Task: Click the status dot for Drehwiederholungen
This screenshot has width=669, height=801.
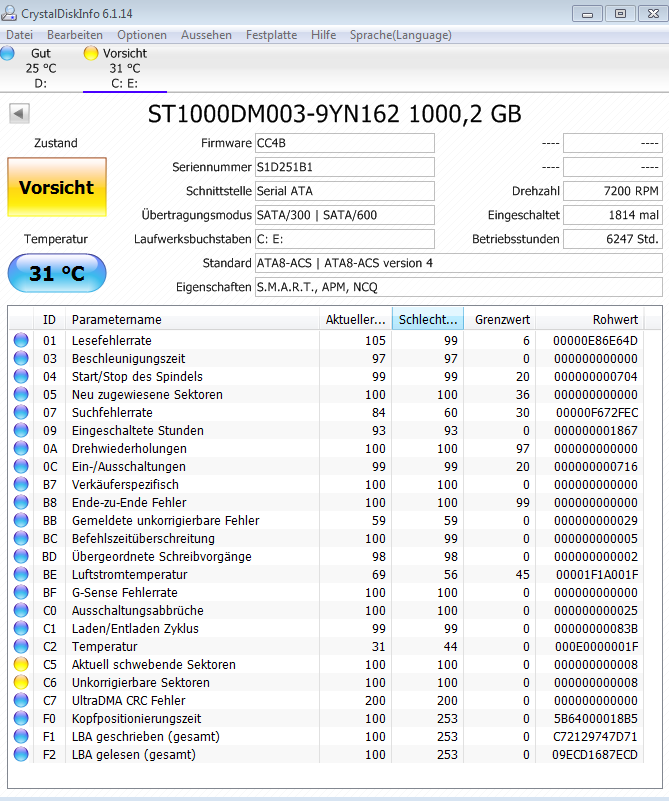Action: [x=21, y=449]
